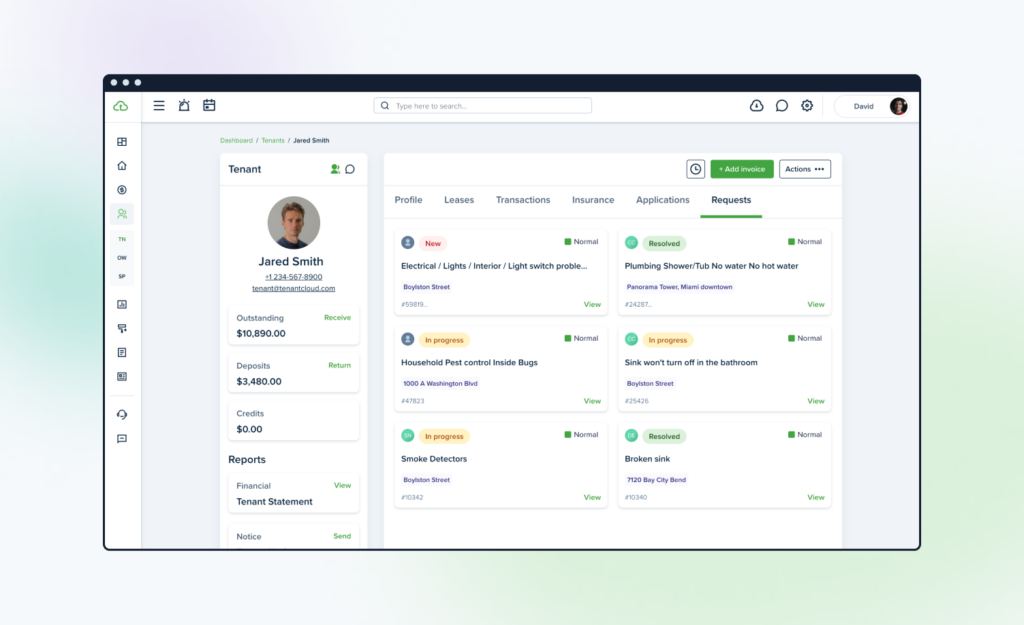Screen dimensions: 1024x625
Task: View the Plumbing Shower/Tub request
Action: [x=816, y=304]
